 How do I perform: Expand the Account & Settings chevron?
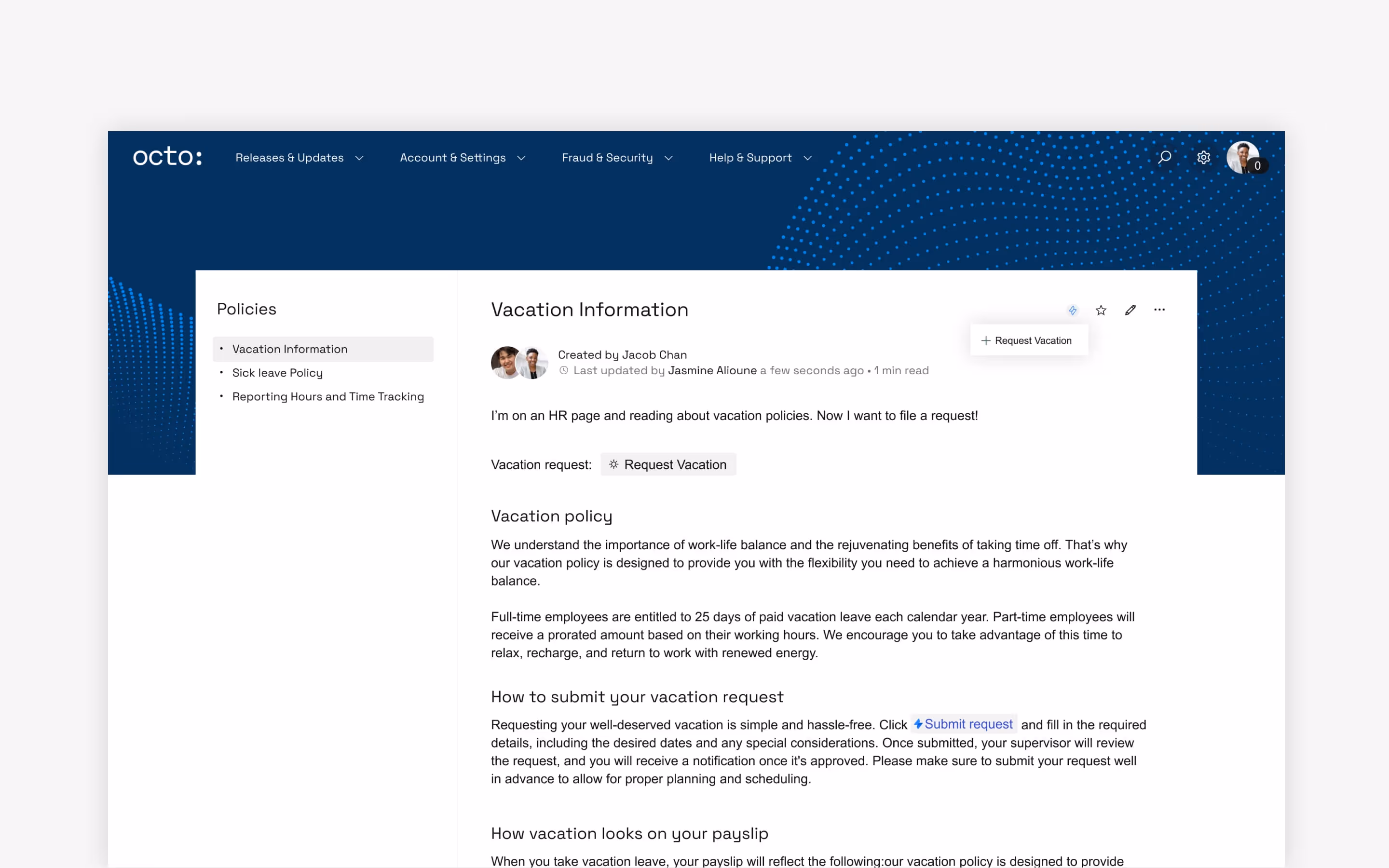[x=521, y=158]
